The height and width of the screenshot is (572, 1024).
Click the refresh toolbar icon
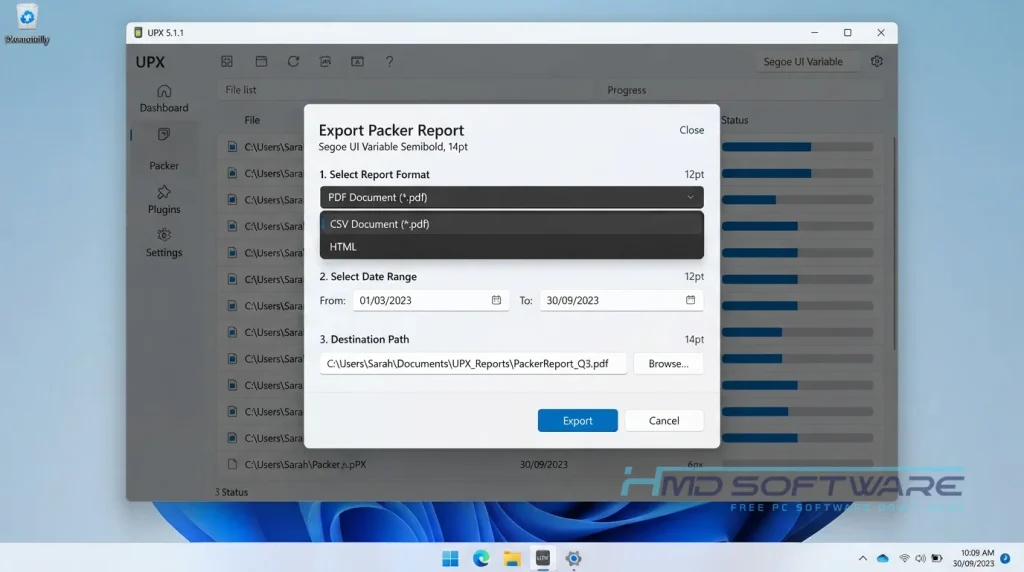click(x=293, y=61)
